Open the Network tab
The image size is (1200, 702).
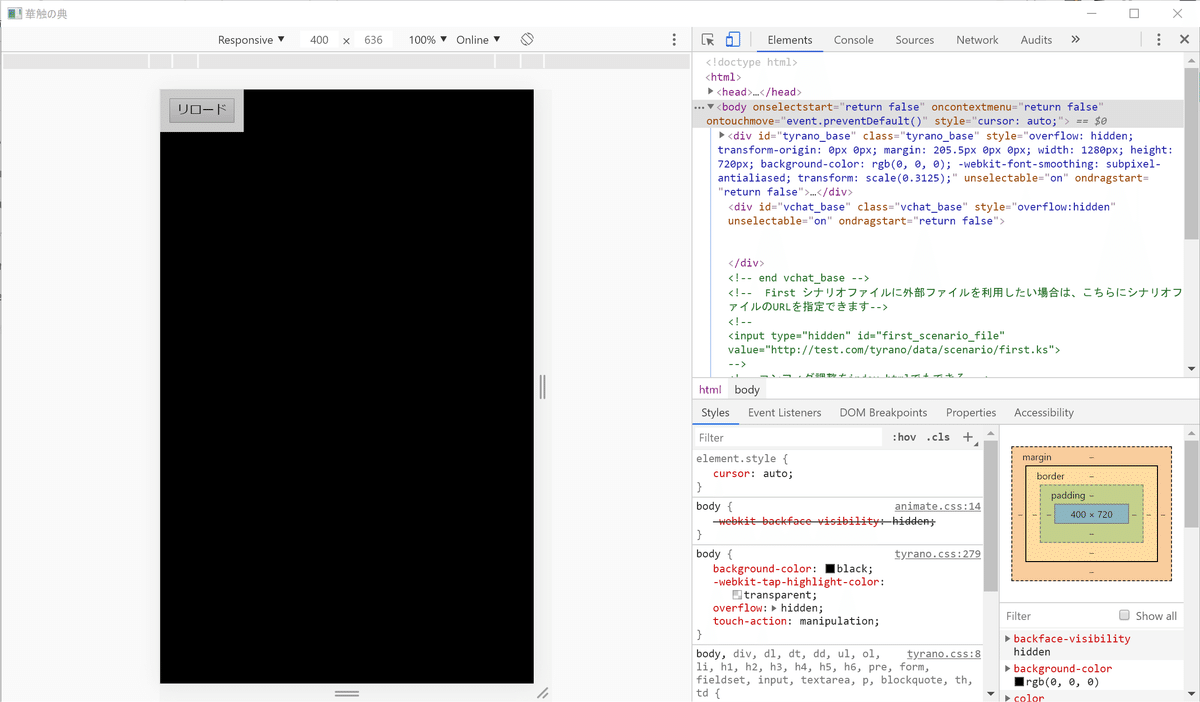point(977,40)
